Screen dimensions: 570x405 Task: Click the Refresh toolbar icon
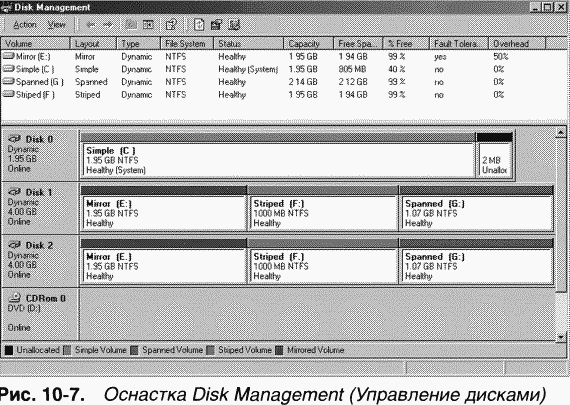199,25
